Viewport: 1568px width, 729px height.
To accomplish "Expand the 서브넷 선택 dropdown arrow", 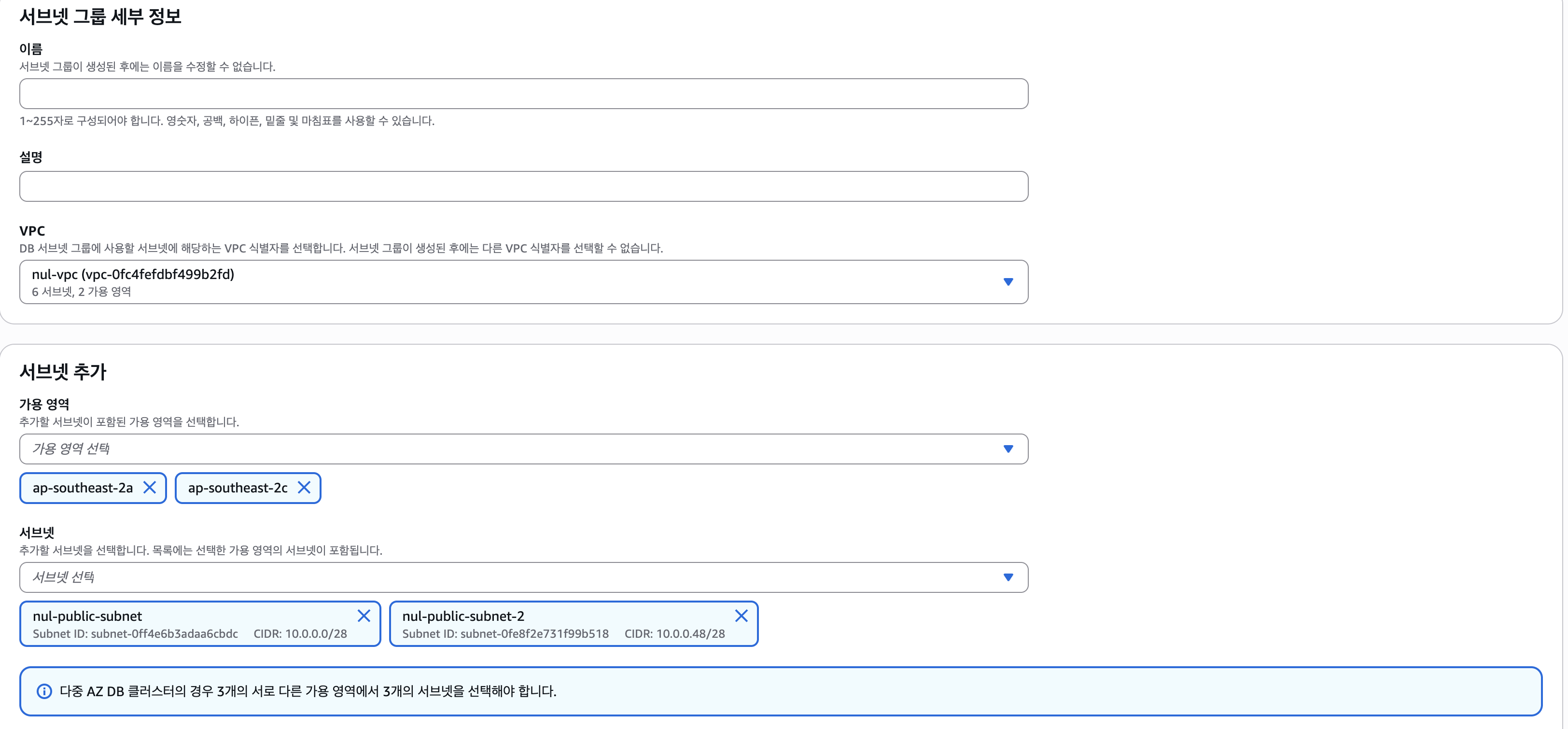I will pyautogui.click(x=1008, y=577).
